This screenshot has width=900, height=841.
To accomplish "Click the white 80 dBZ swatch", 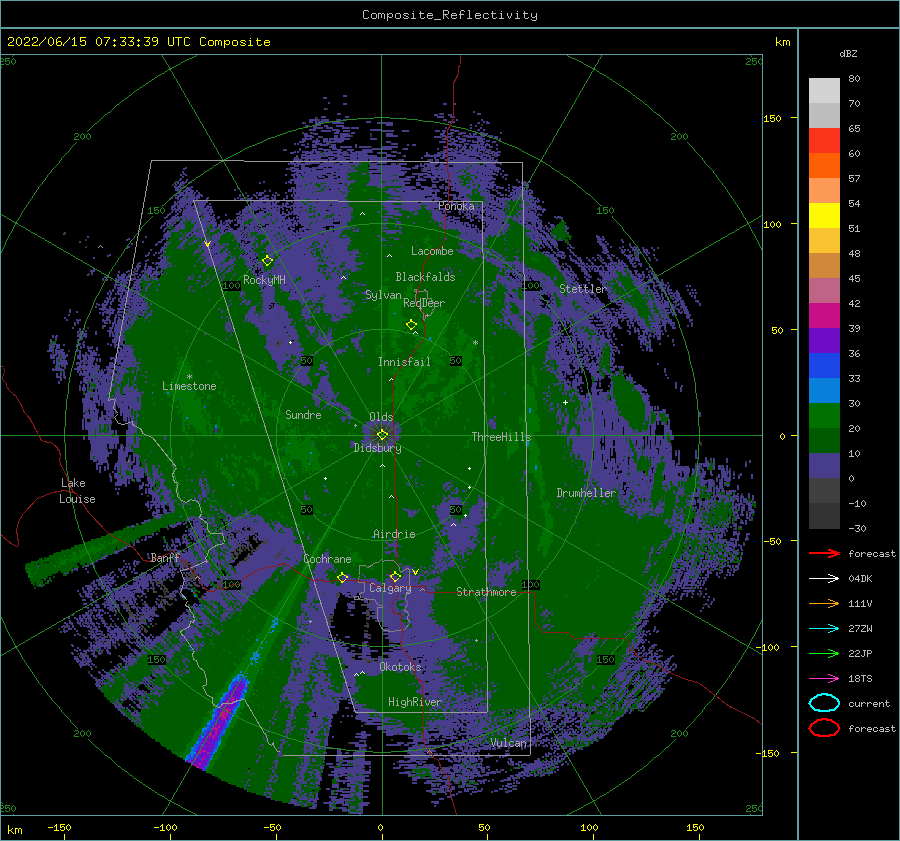I will click(x=824, y=90).
